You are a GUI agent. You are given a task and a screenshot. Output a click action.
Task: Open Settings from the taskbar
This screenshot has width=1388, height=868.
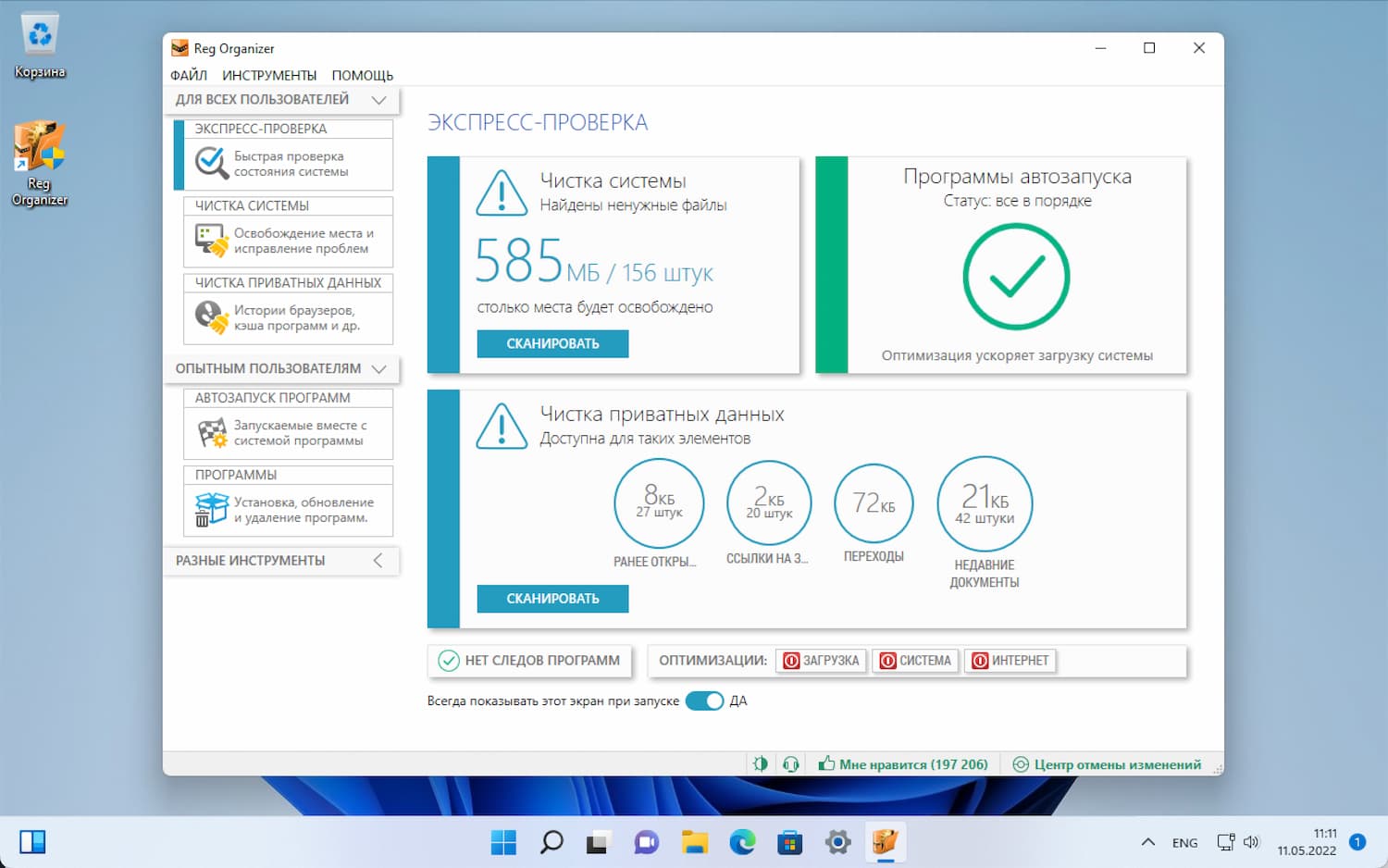838,842
